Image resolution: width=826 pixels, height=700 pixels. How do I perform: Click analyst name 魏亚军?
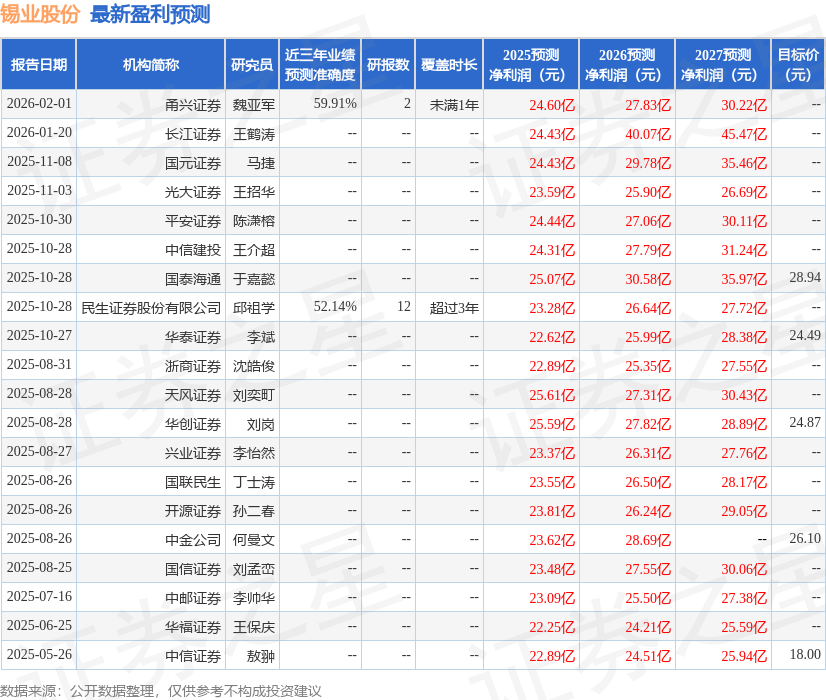point(254,105)
